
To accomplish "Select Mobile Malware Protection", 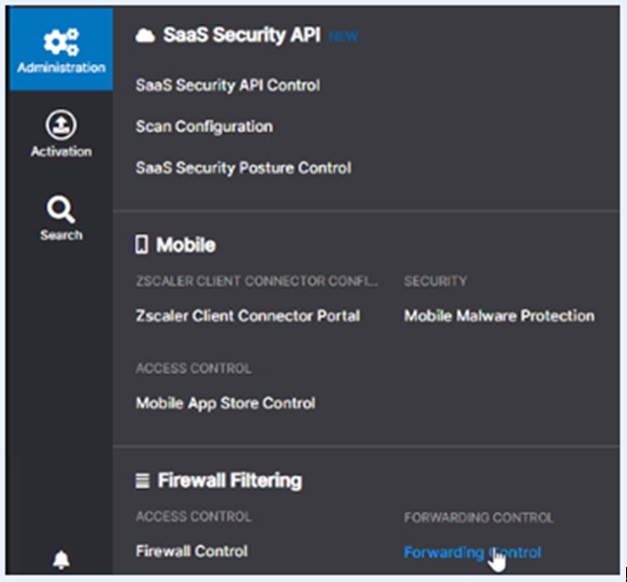I will 499,316.
